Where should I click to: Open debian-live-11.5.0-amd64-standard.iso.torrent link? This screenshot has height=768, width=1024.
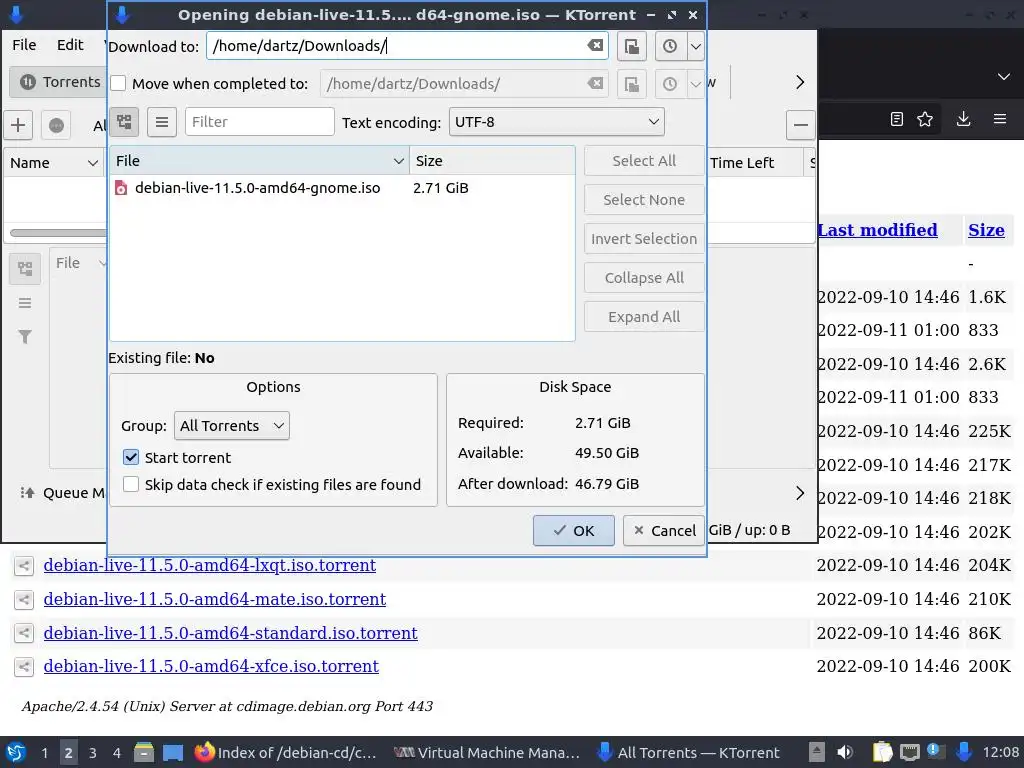(231, 633)
